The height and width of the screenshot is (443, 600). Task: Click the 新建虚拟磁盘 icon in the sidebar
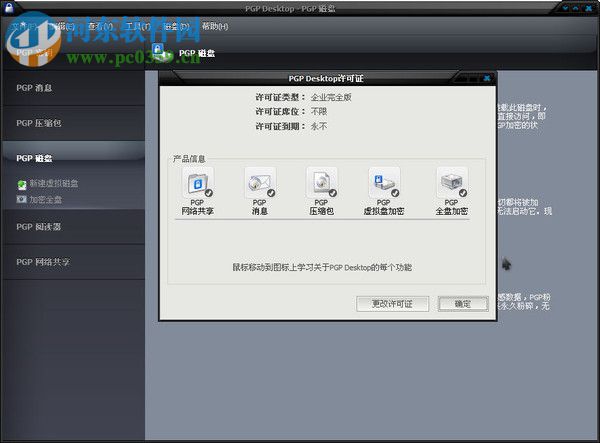22,185
